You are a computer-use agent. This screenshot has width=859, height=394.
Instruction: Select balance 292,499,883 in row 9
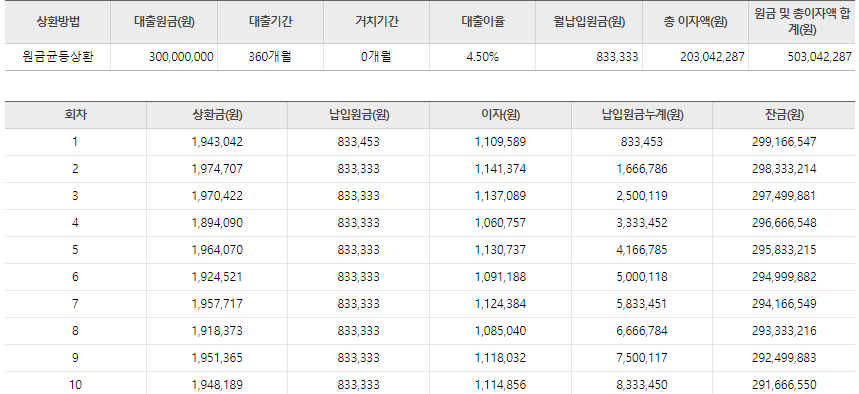pos(784,358)
